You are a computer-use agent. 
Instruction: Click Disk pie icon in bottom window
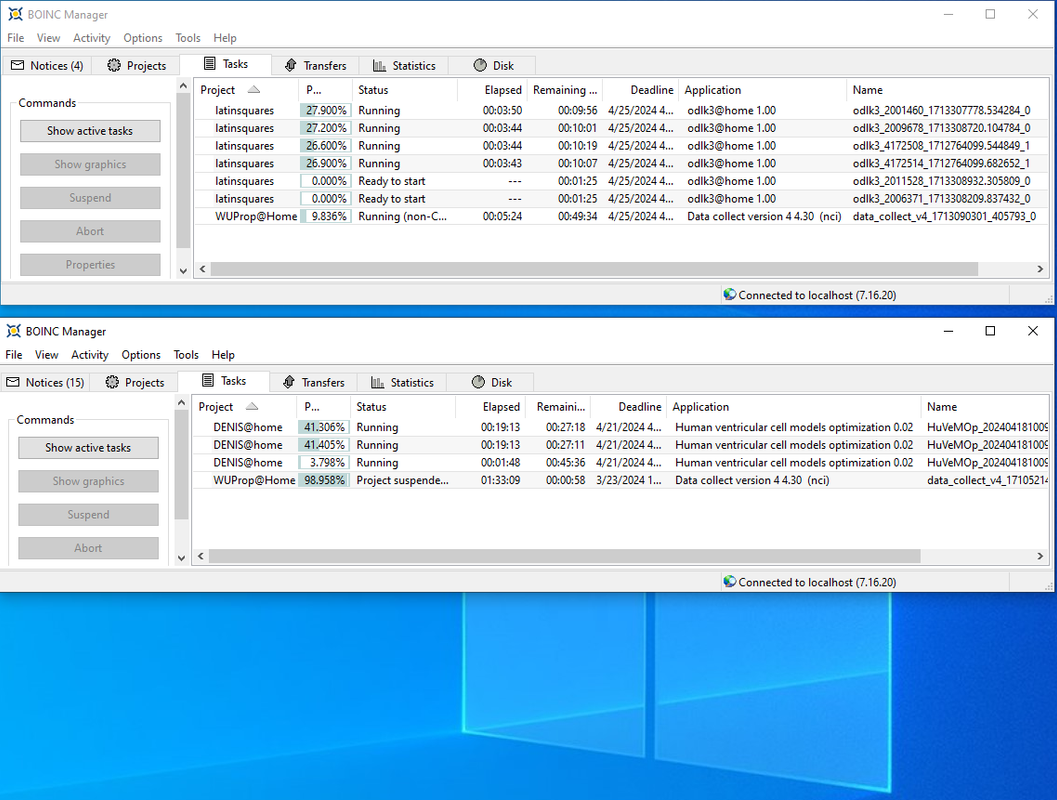click(x=478, y=382)
